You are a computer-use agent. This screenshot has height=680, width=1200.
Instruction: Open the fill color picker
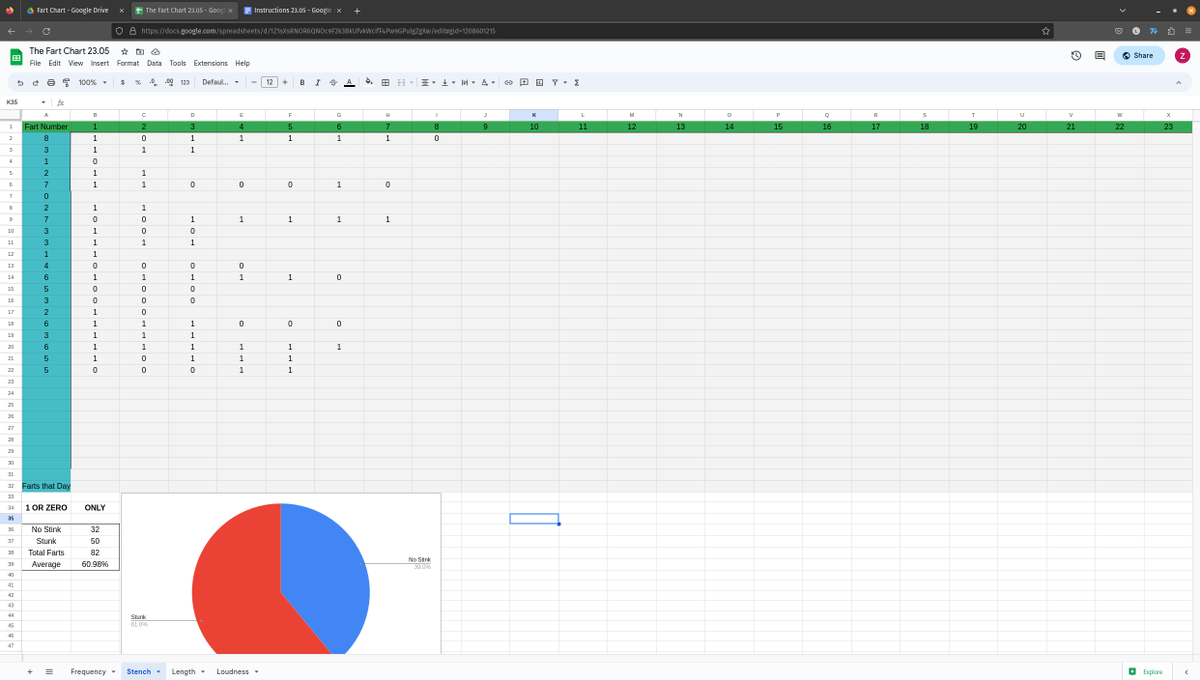(x=369, y=82)
